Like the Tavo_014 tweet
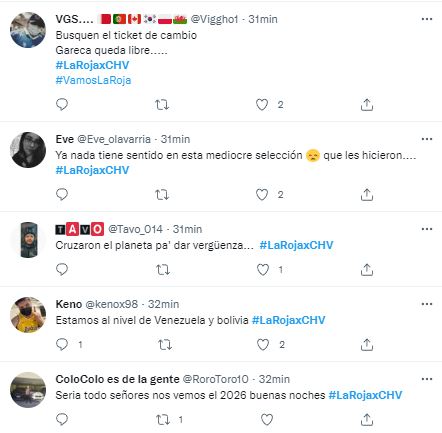Image resolution: width=442 pixels, height=433 pixels. pos(263,269)
